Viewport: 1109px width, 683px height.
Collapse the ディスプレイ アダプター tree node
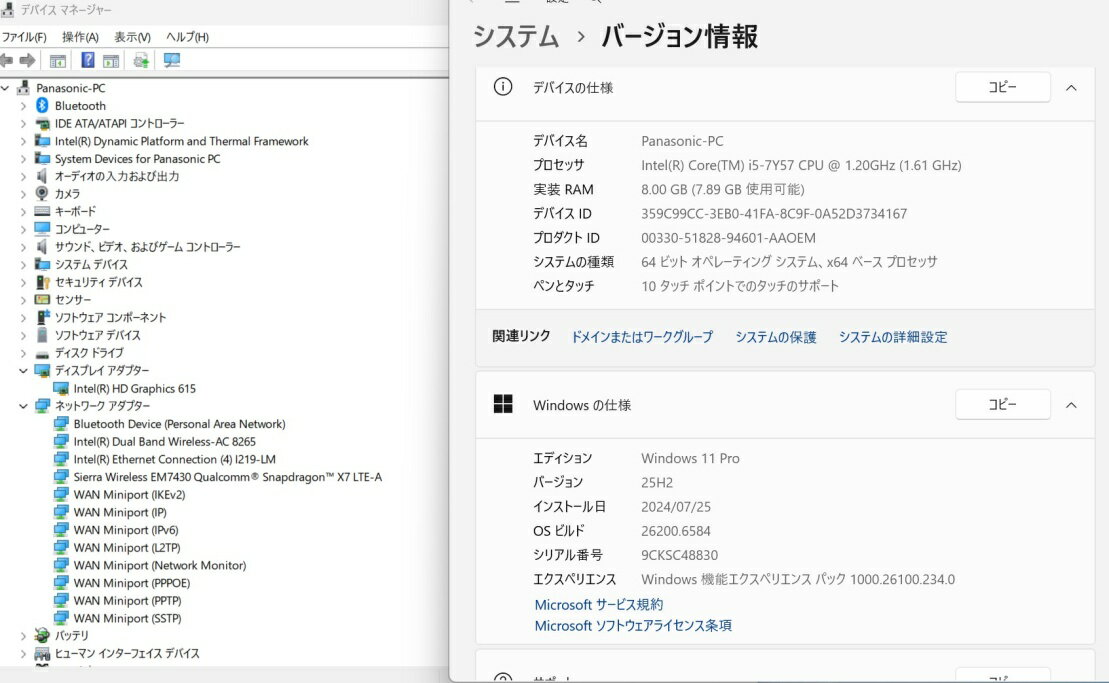tap(23, 371)
